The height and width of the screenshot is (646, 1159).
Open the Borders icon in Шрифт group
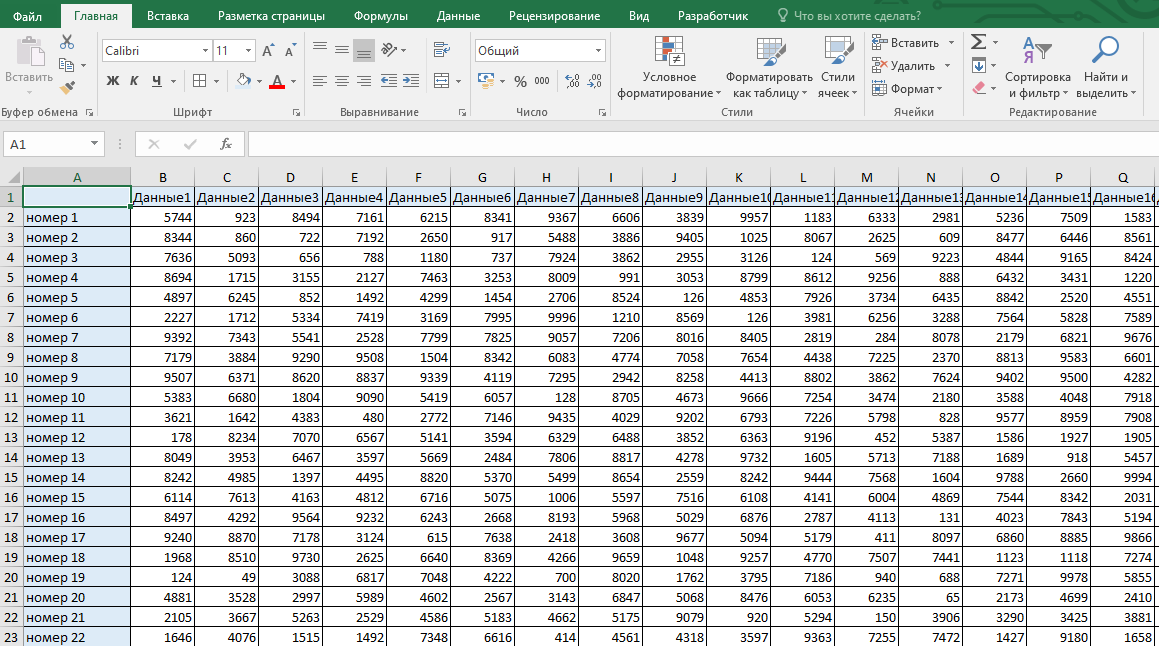200,81
